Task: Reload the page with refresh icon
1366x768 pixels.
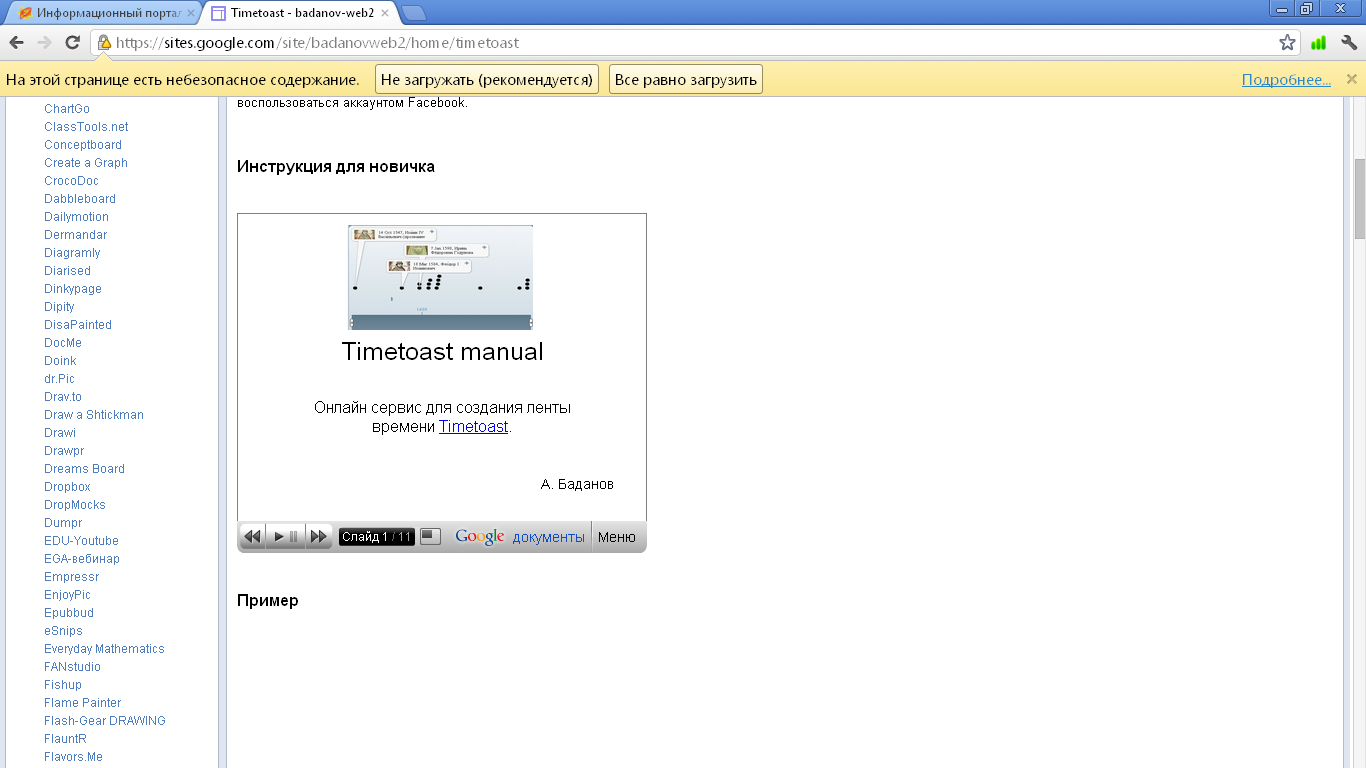Action: 72,42
